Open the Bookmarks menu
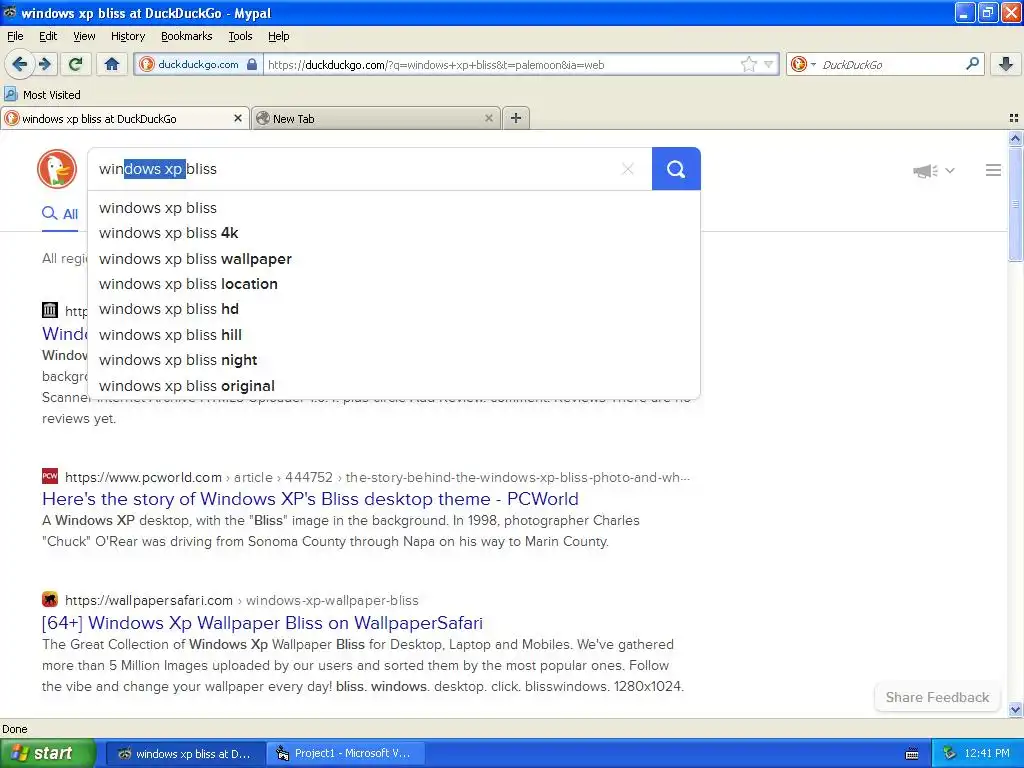Viewport: 1024px width, 768px height. coord(187,36)
